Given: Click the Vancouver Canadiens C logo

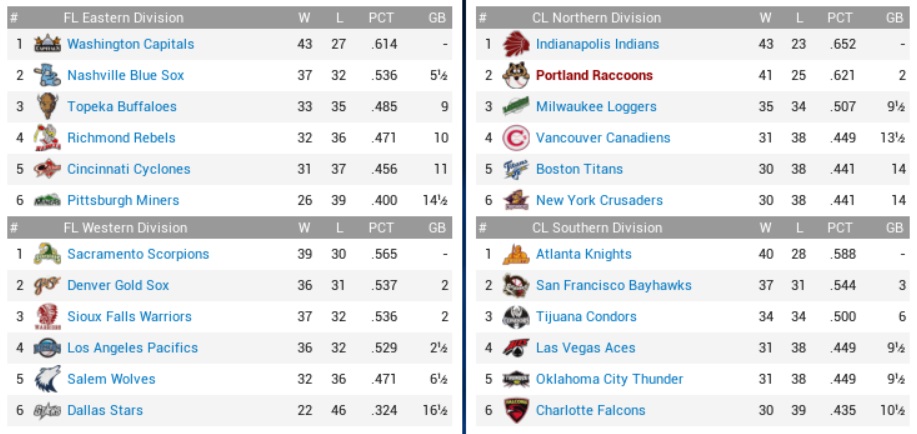Looking at the screenshot, I should pos(515,138).
